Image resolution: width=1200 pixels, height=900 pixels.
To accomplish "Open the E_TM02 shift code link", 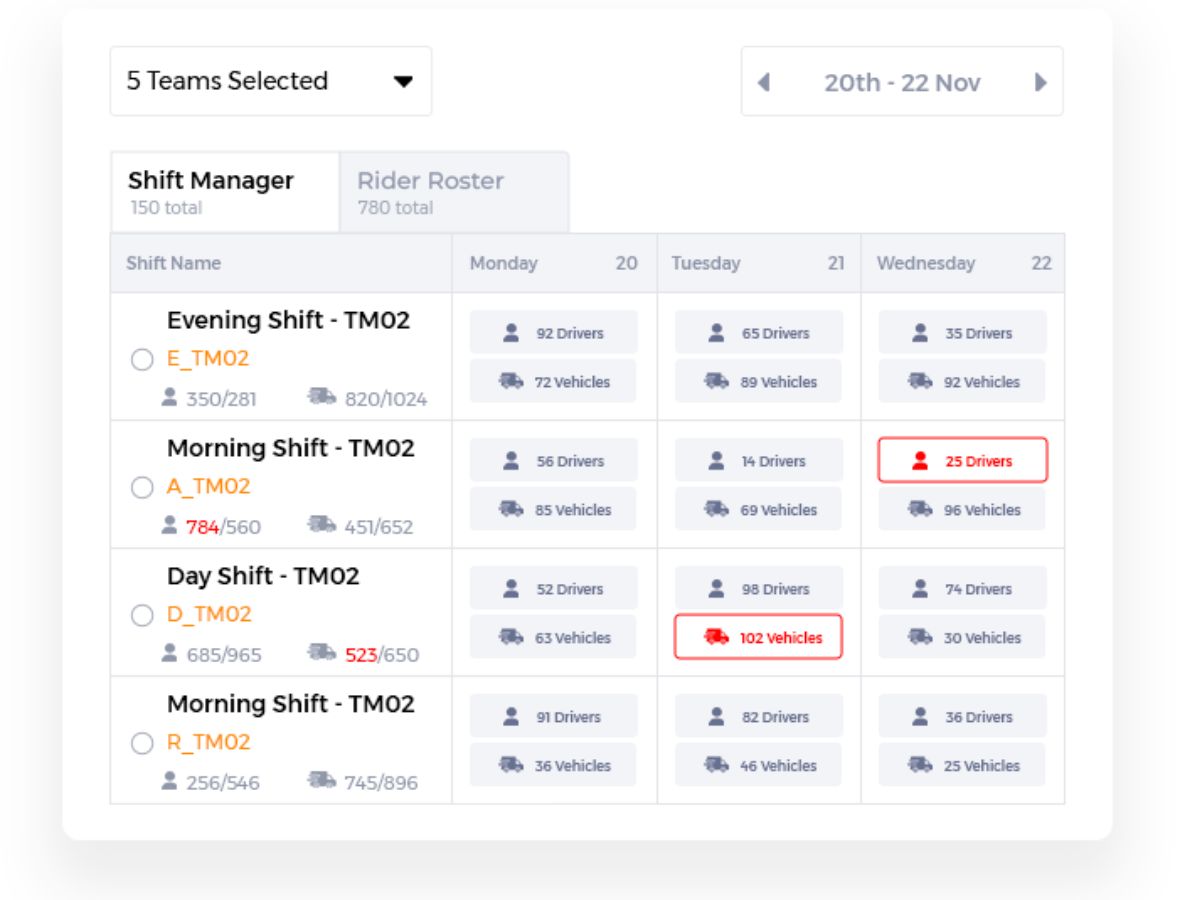I will (208, 358).
